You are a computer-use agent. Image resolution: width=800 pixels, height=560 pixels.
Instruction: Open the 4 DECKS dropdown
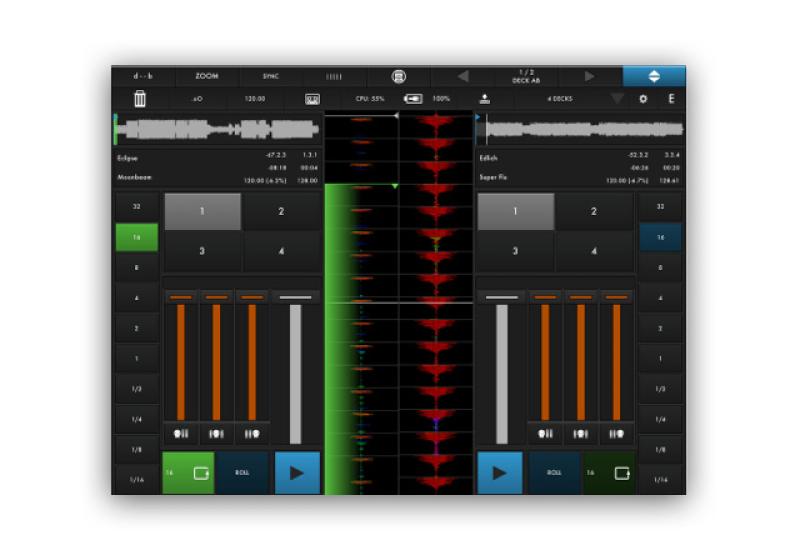pyautogui.click(x=559, y=99)
